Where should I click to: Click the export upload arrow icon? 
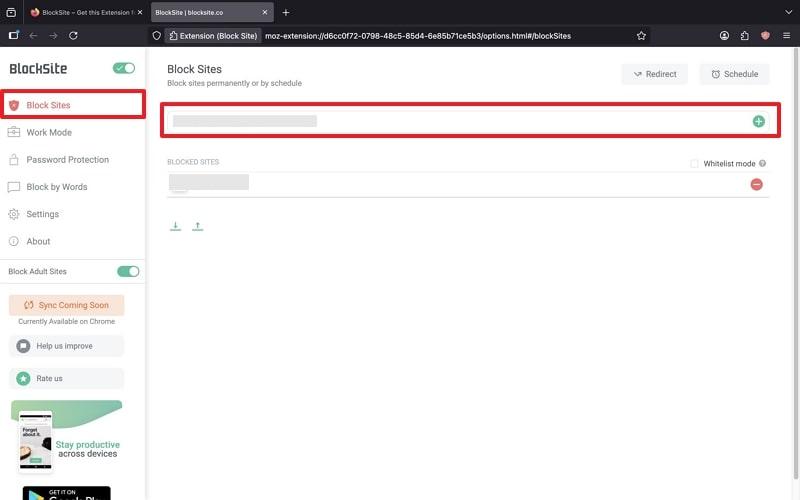[x=198, y=227]
